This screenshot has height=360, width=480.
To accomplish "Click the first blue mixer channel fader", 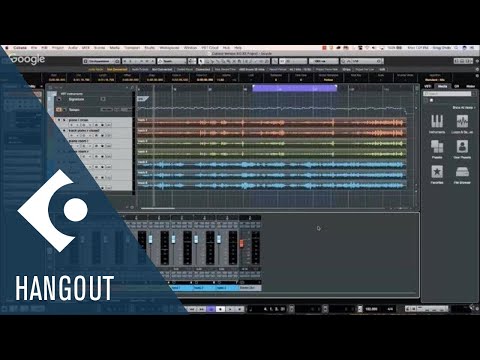I will tap(150, 239).
